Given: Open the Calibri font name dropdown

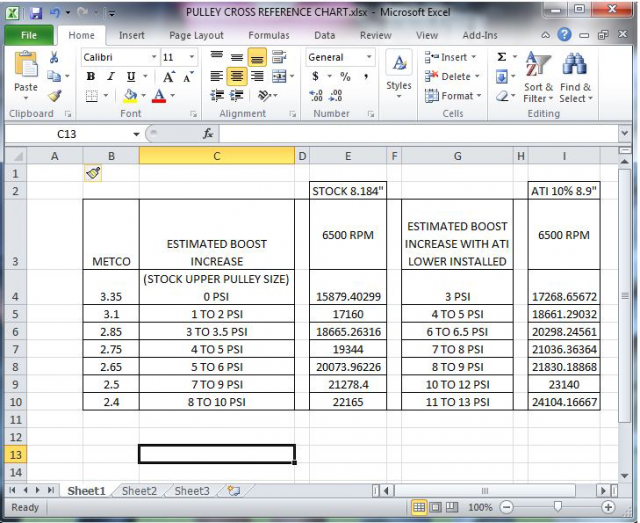Looking at the screenshot, I should click(152, 58).
